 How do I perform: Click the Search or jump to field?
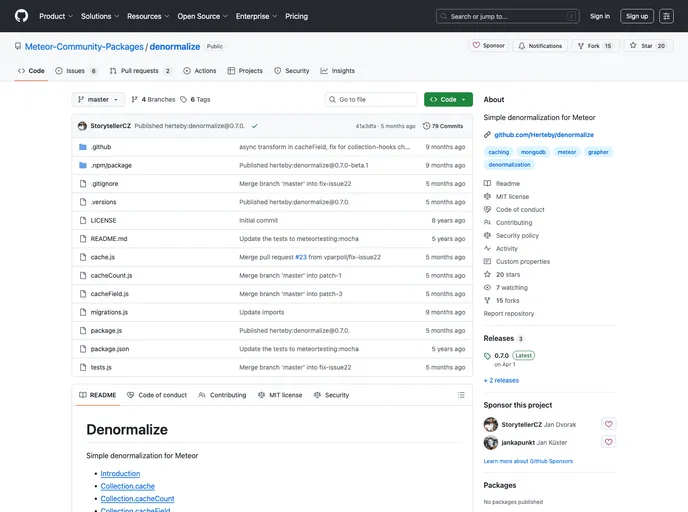point(508,16)
